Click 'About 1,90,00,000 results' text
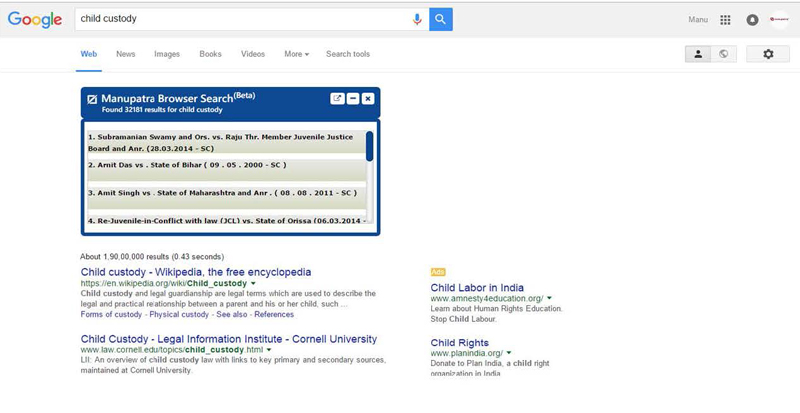Image resolution: width=800 pixels, height=413 pixels. pos(124,257)
